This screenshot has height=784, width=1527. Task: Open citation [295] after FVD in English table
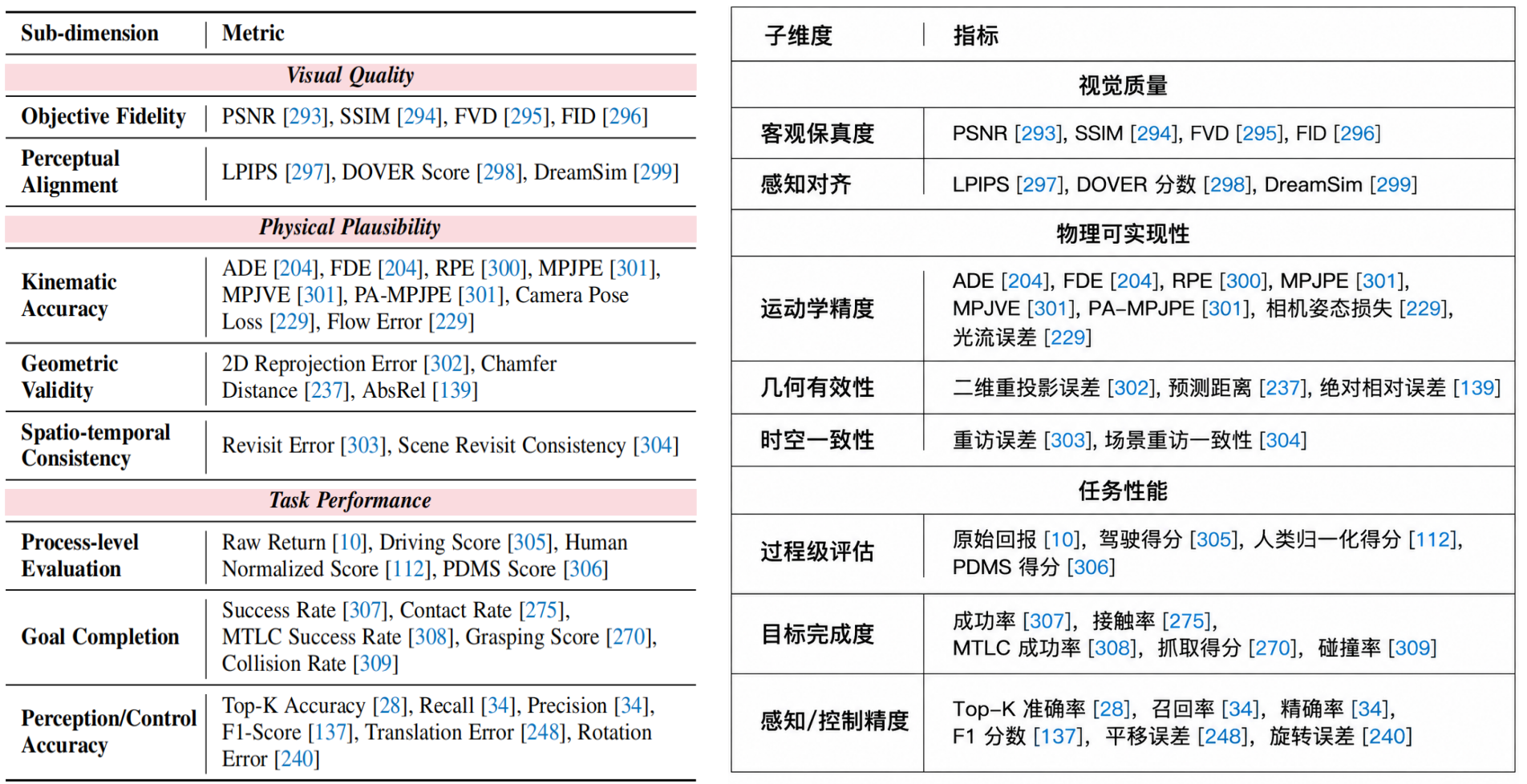click(527, 117)
